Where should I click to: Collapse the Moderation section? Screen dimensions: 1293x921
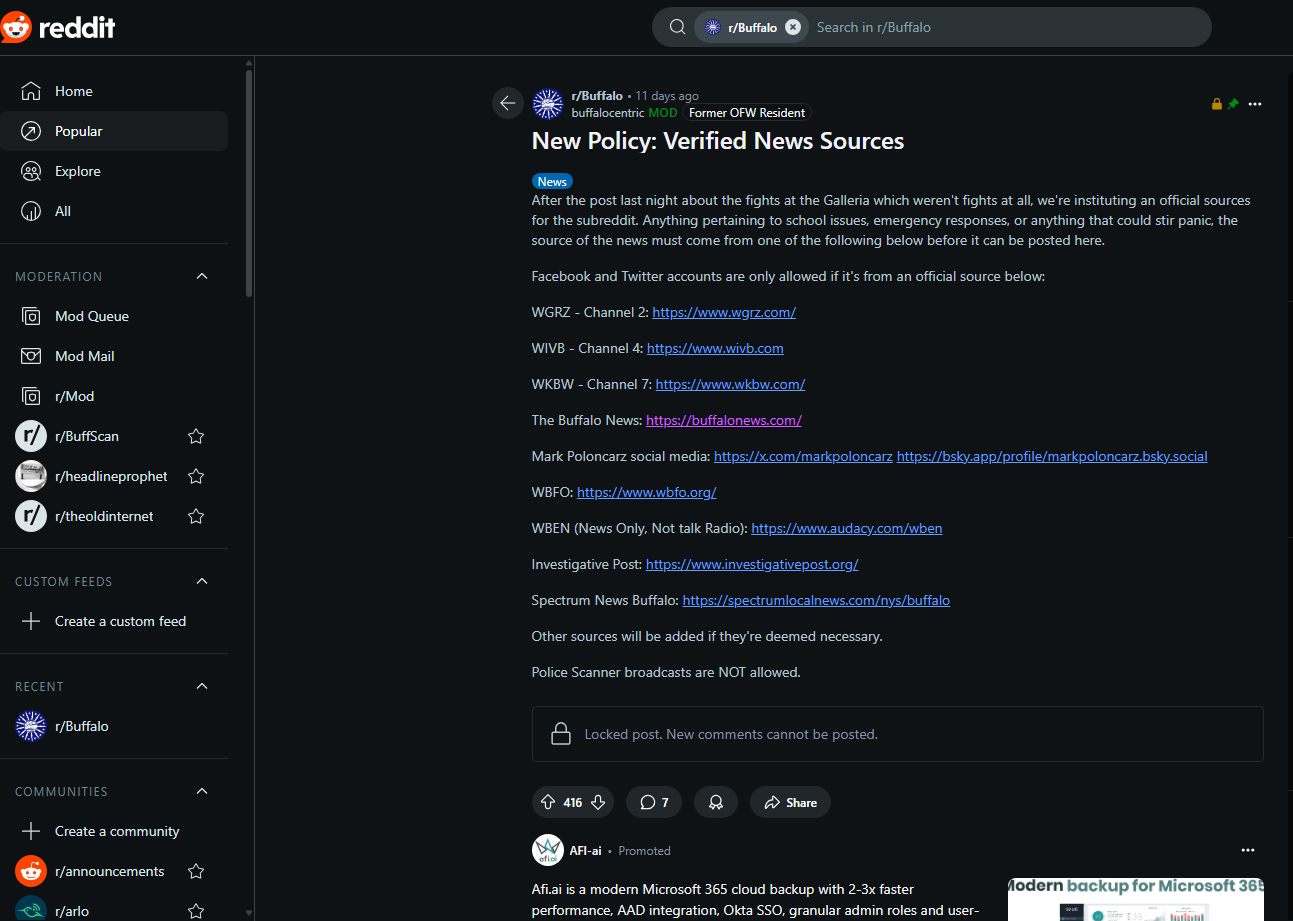click(x=202, y=276)
